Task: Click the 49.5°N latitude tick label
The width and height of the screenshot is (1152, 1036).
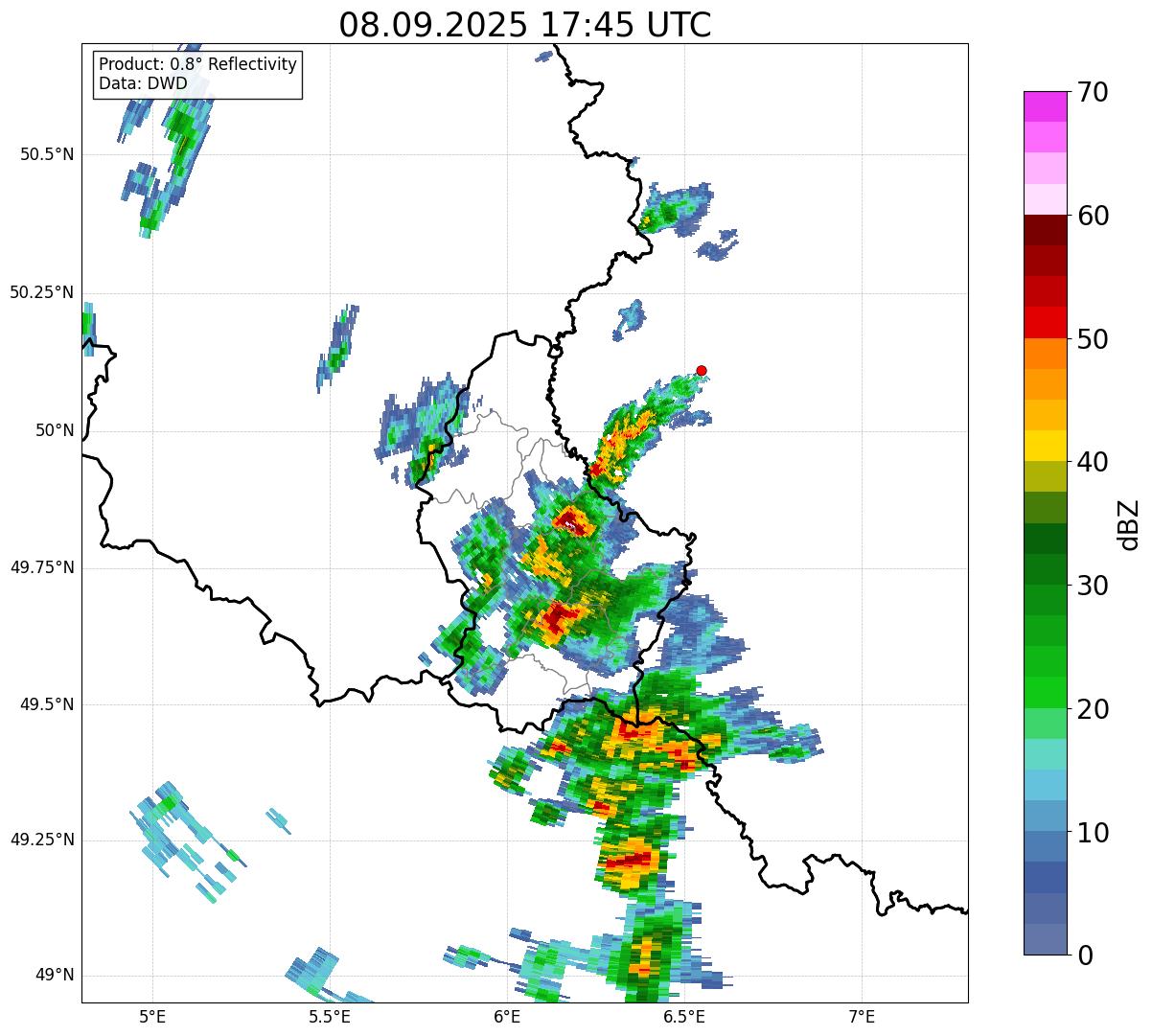Action: 48,704
